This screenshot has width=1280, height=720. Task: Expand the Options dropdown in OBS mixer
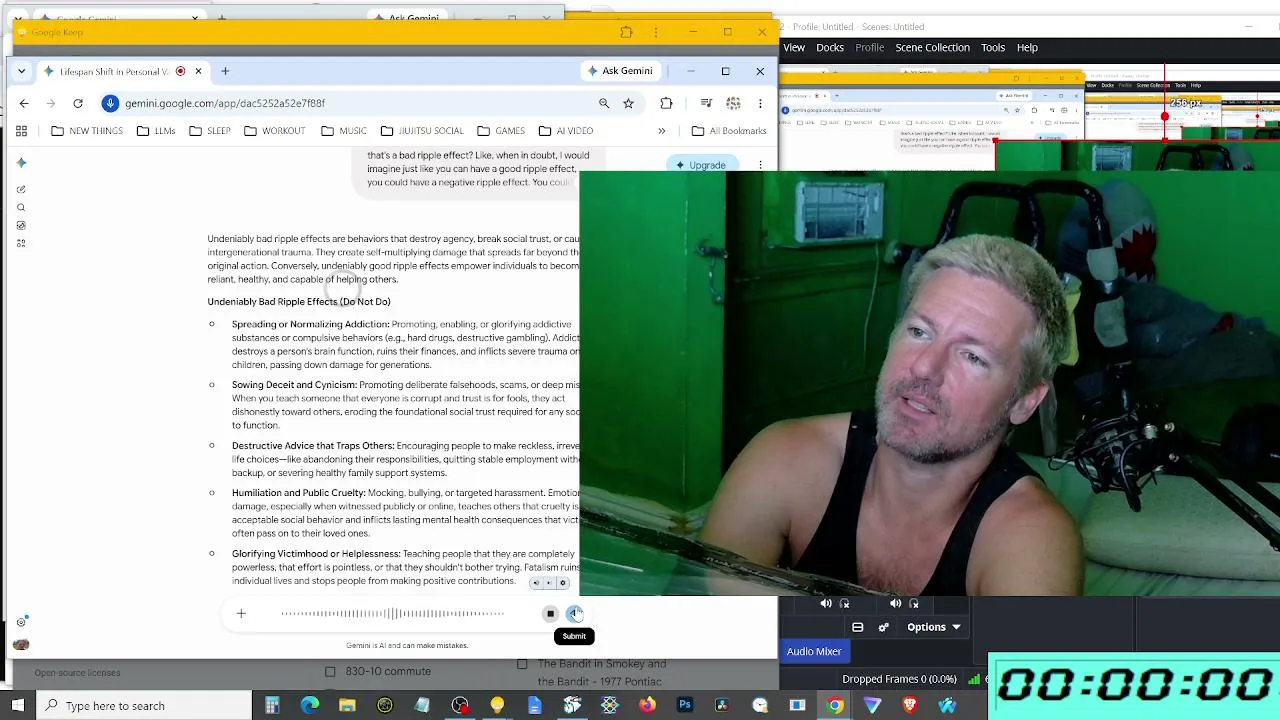(934, 627)
